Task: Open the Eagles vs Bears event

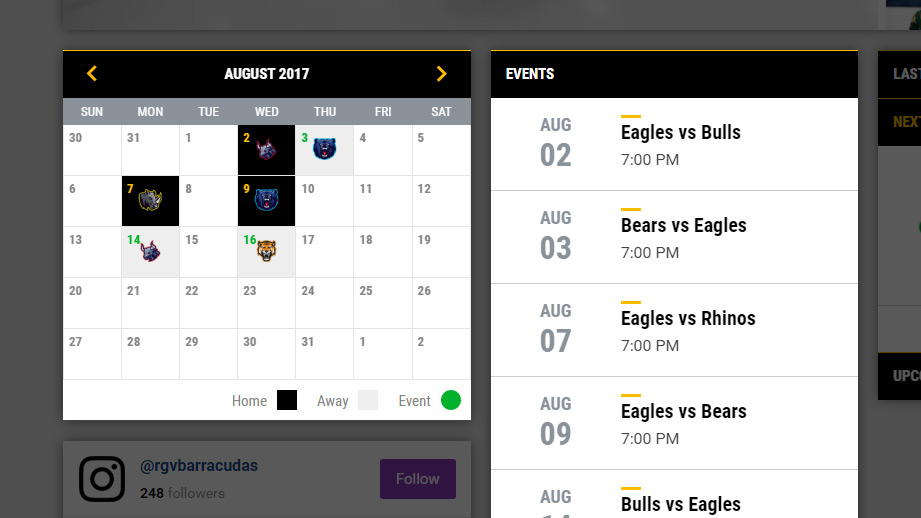Action: pos(683,411)
